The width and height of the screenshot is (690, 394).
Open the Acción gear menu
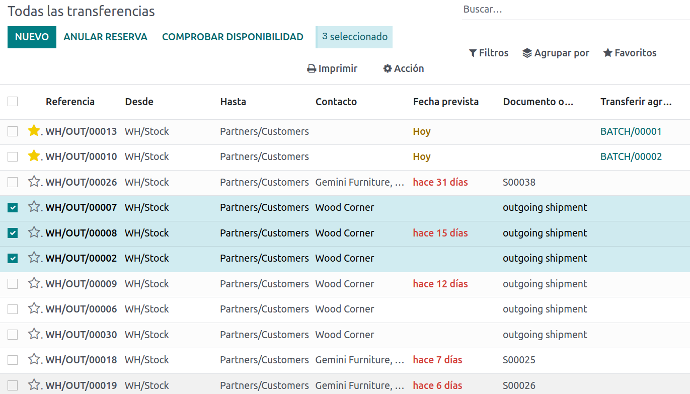[x=404, y=69]
